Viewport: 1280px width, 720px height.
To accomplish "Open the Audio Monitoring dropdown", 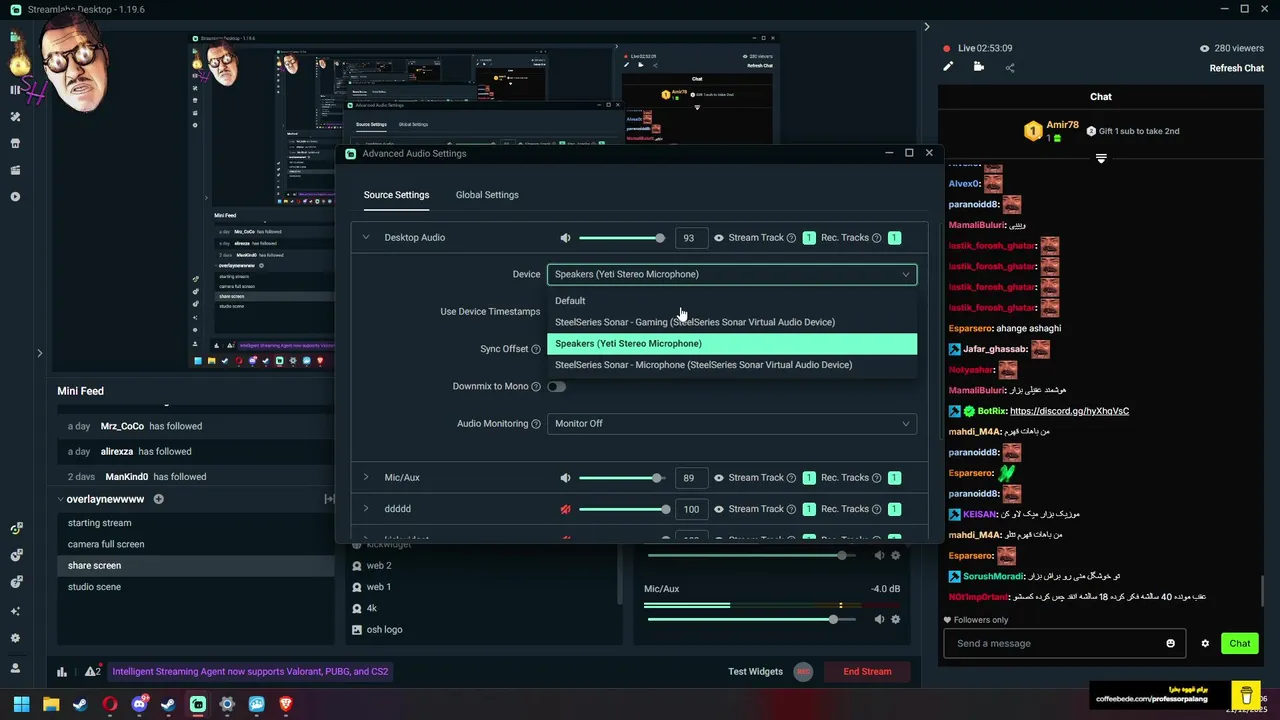I will coord(732,424).
